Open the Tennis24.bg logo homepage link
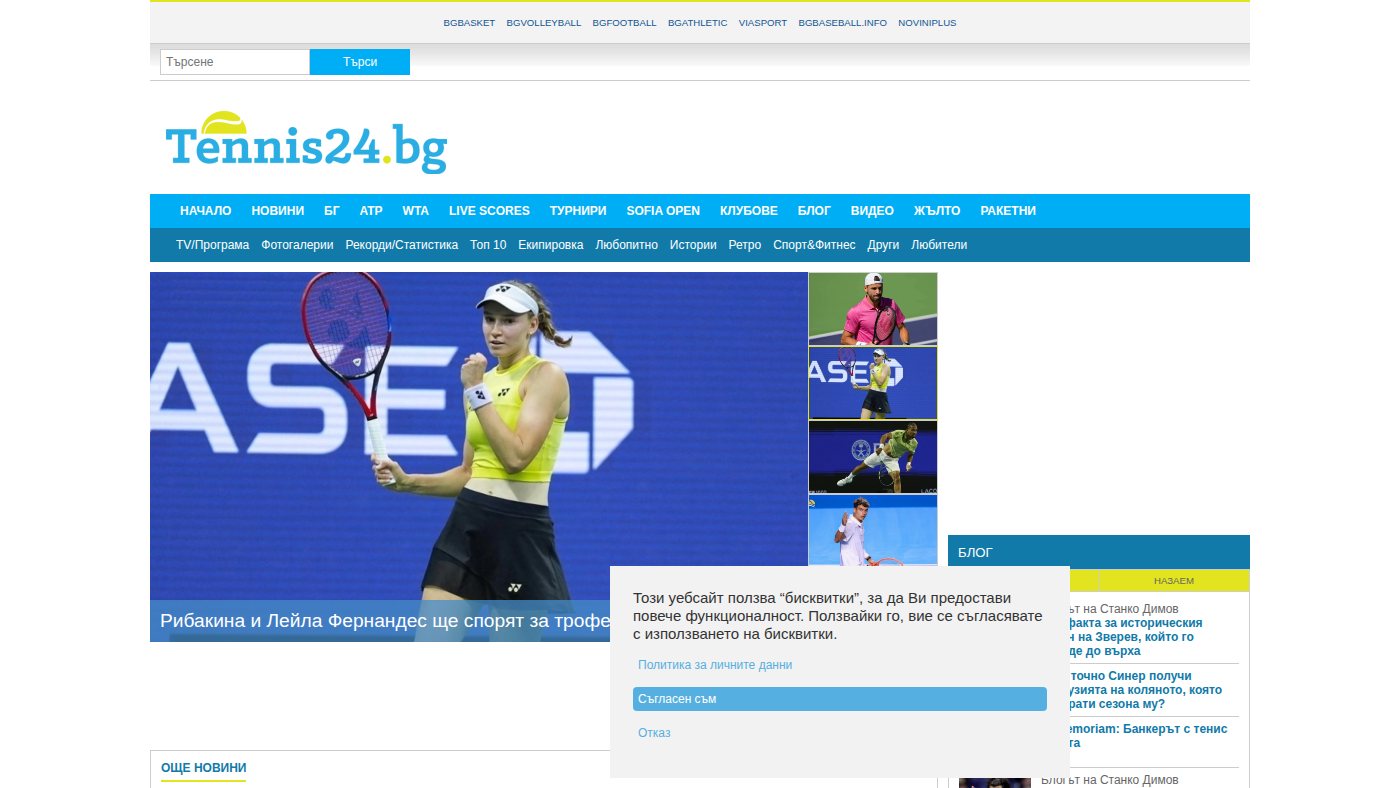This screenshot has height=788, width=1400. [x=306, y=143]
